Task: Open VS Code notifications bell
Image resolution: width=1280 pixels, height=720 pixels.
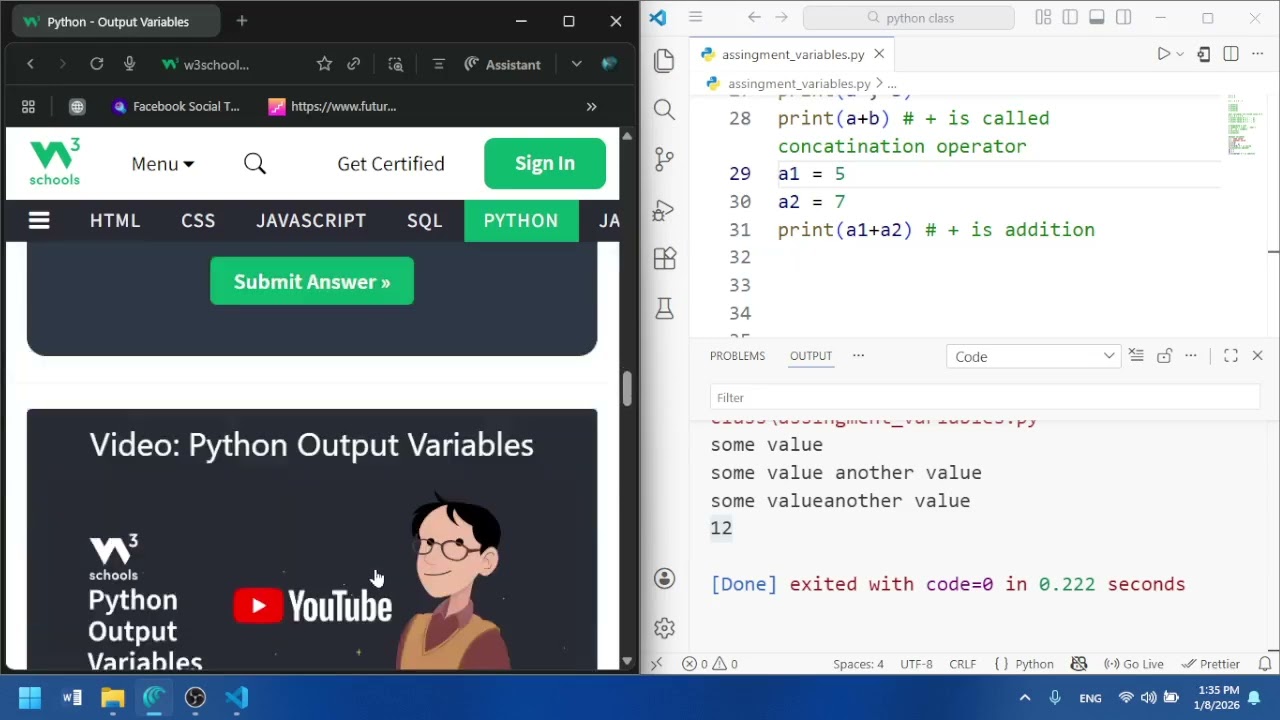Action: click(x=1264, y=664)
